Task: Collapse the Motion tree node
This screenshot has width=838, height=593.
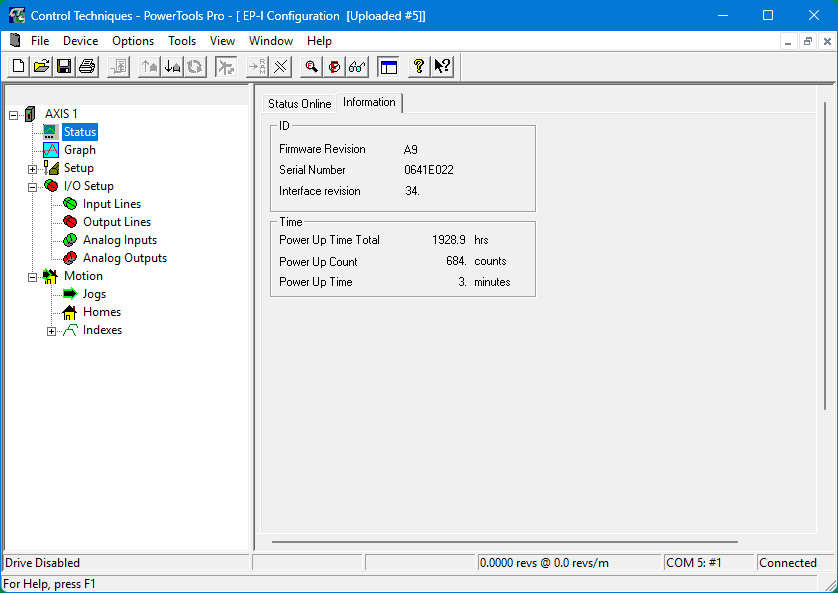Action: pos(33,277)
